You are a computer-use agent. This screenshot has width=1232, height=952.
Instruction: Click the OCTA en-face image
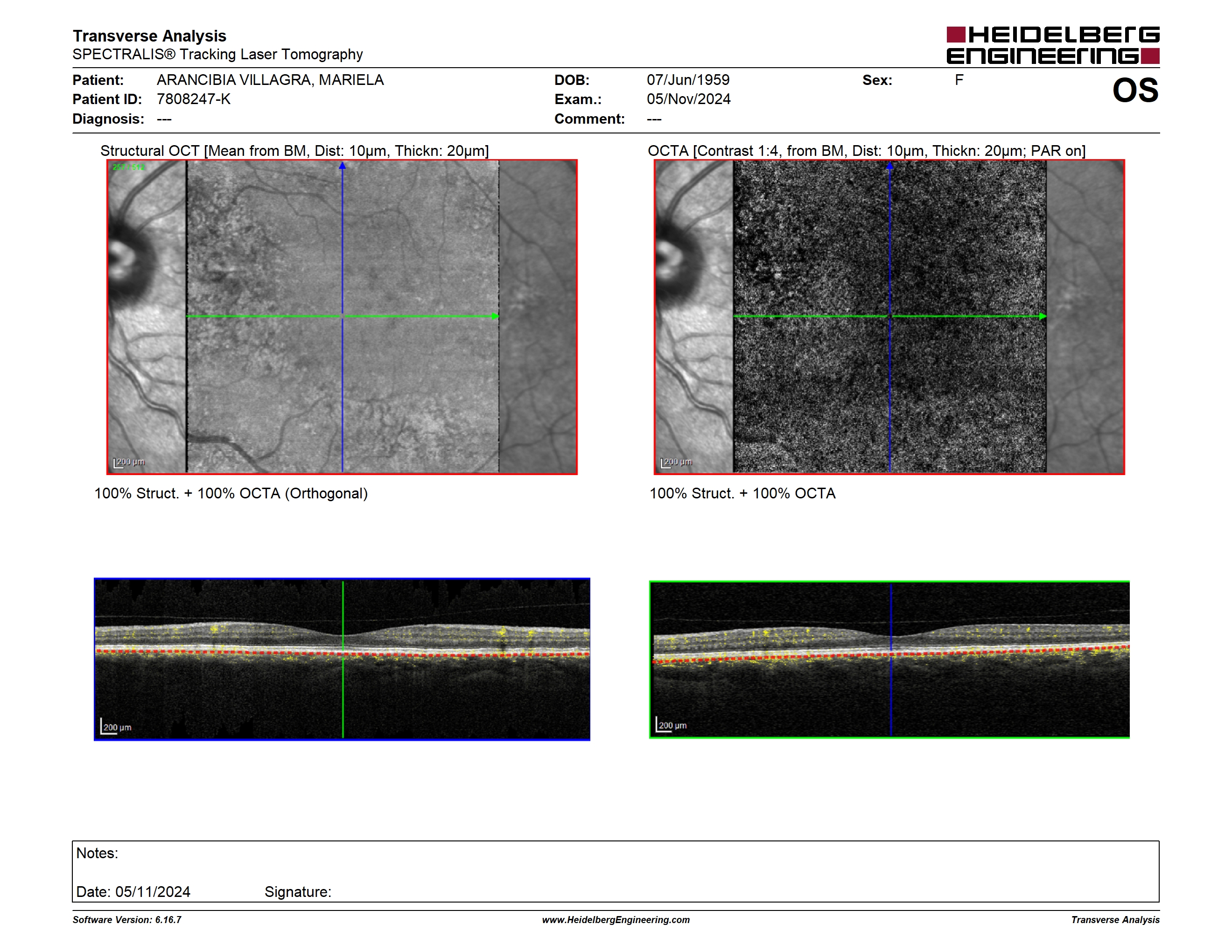(x=889, y=317)
